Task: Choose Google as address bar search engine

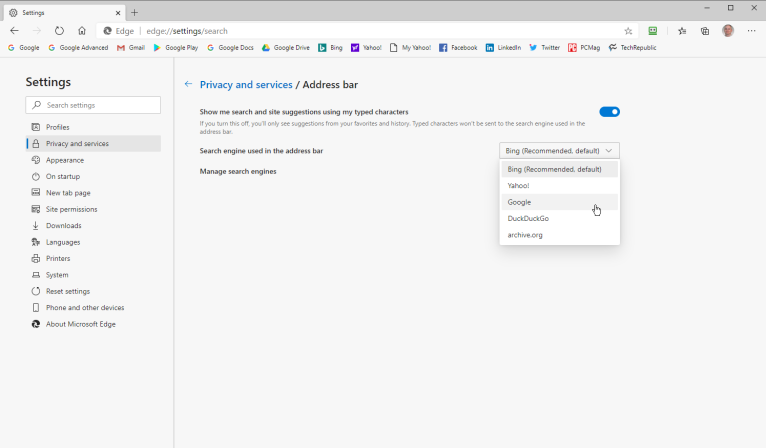Action: 559,202
